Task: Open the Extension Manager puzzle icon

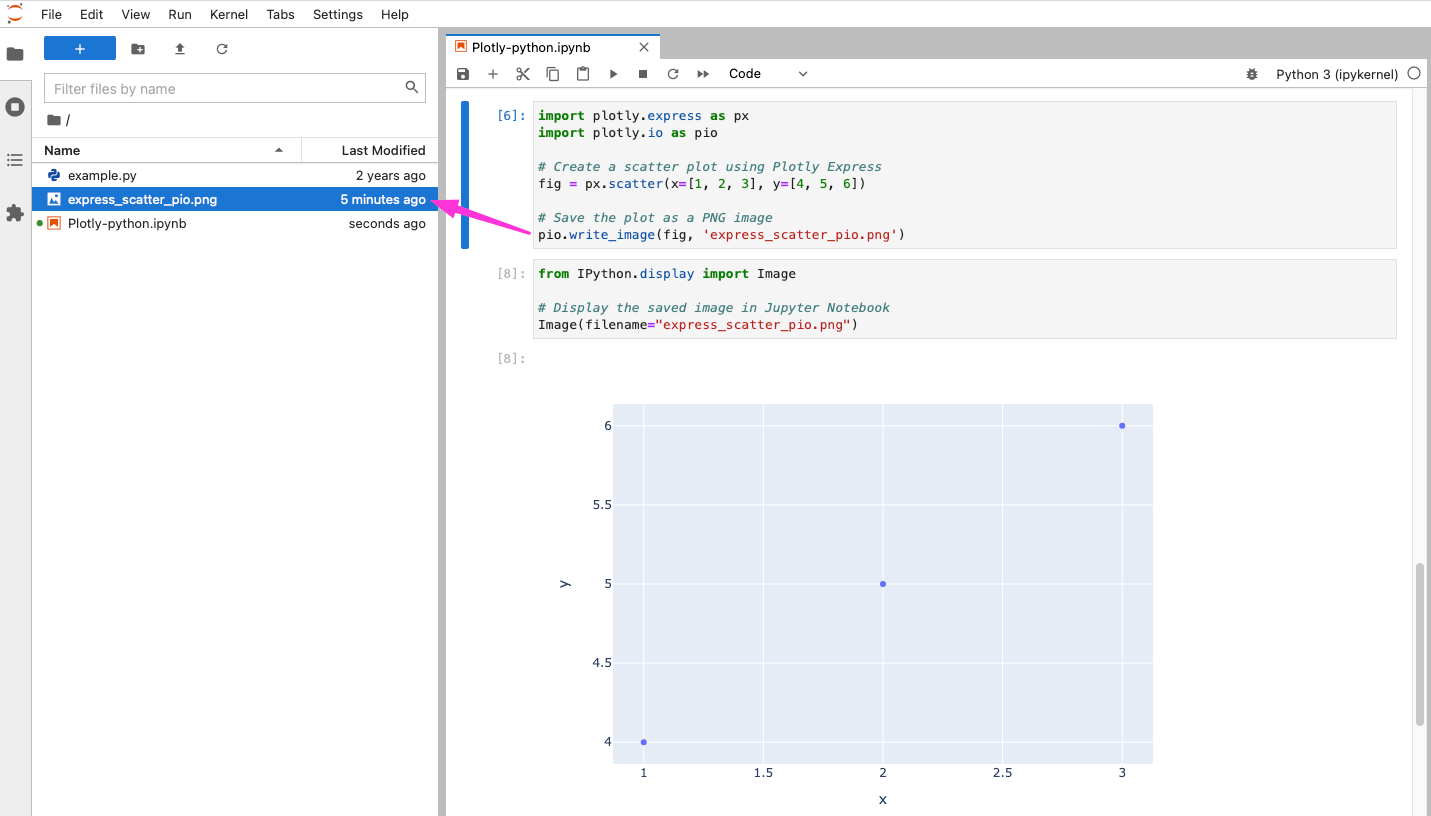Action: click(x=15, y=213)
